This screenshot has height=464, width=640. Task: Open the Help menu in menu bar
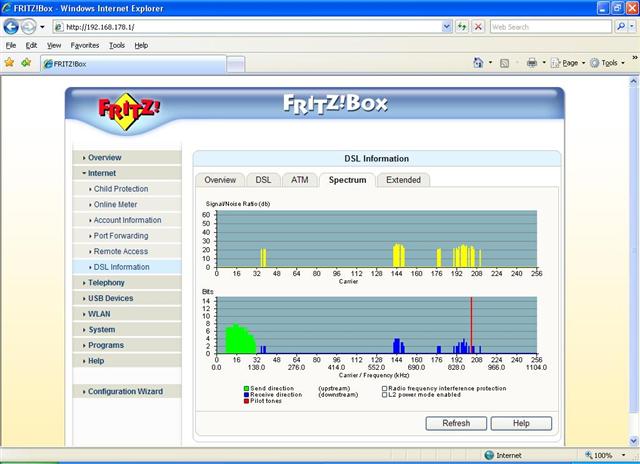pos(141,45)
